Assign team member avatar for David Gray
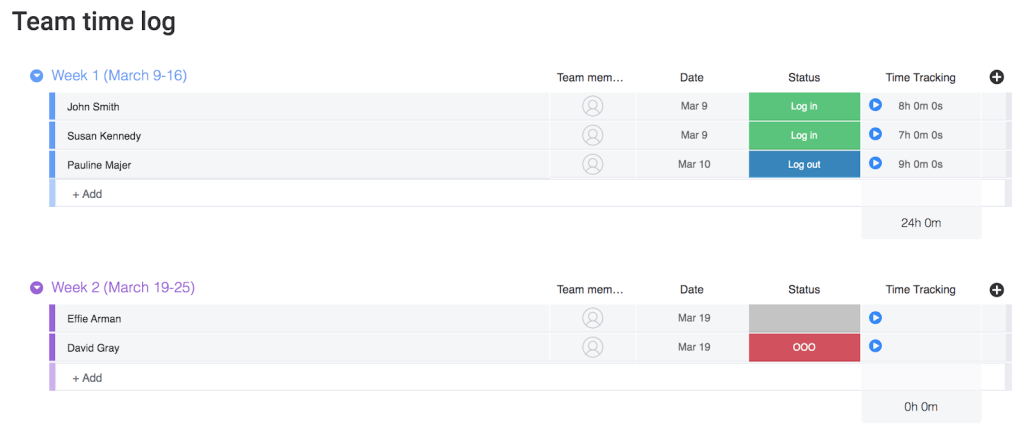The width and height of the screenshot is (1024, 433). (x=592, y=347)
